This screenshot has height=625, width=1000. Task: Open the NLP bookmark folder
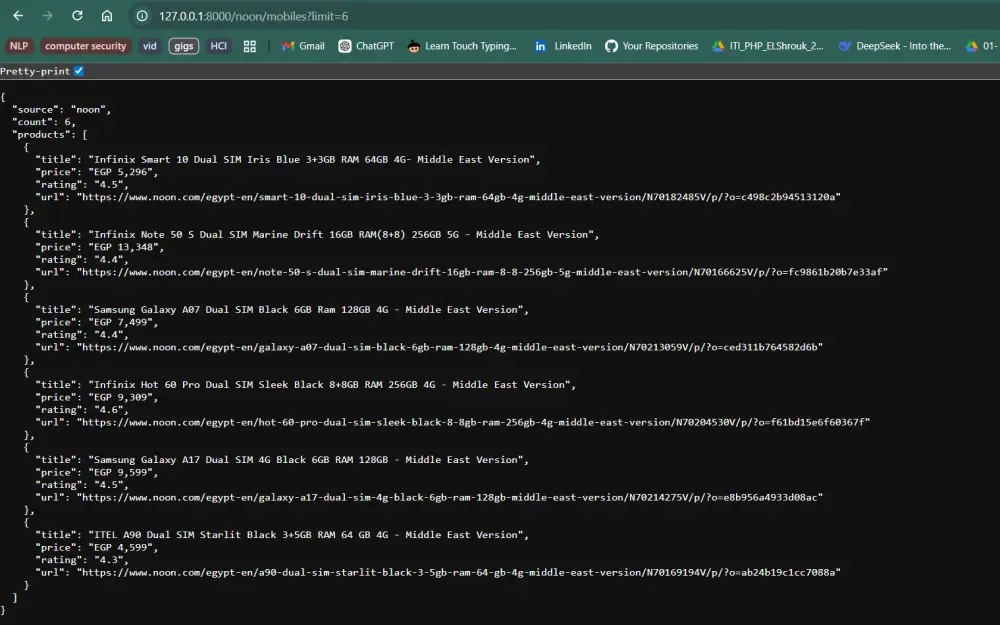coord(18,46)
